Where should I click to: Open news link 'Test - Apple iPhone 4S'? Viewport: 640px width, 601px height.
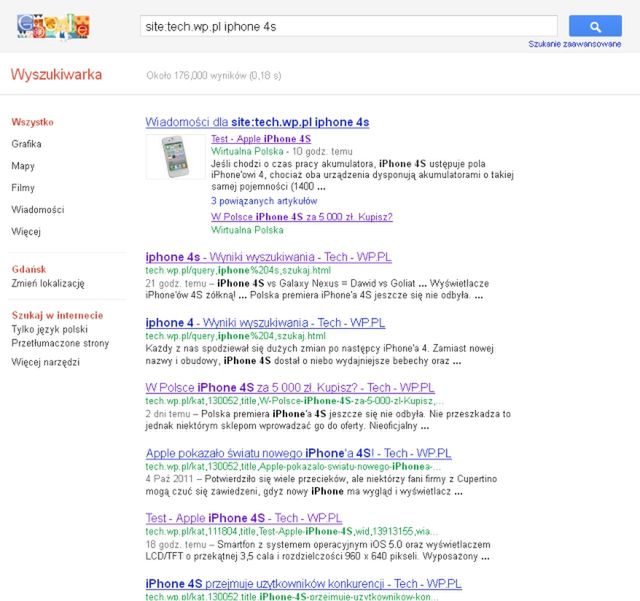pos(261,139)
